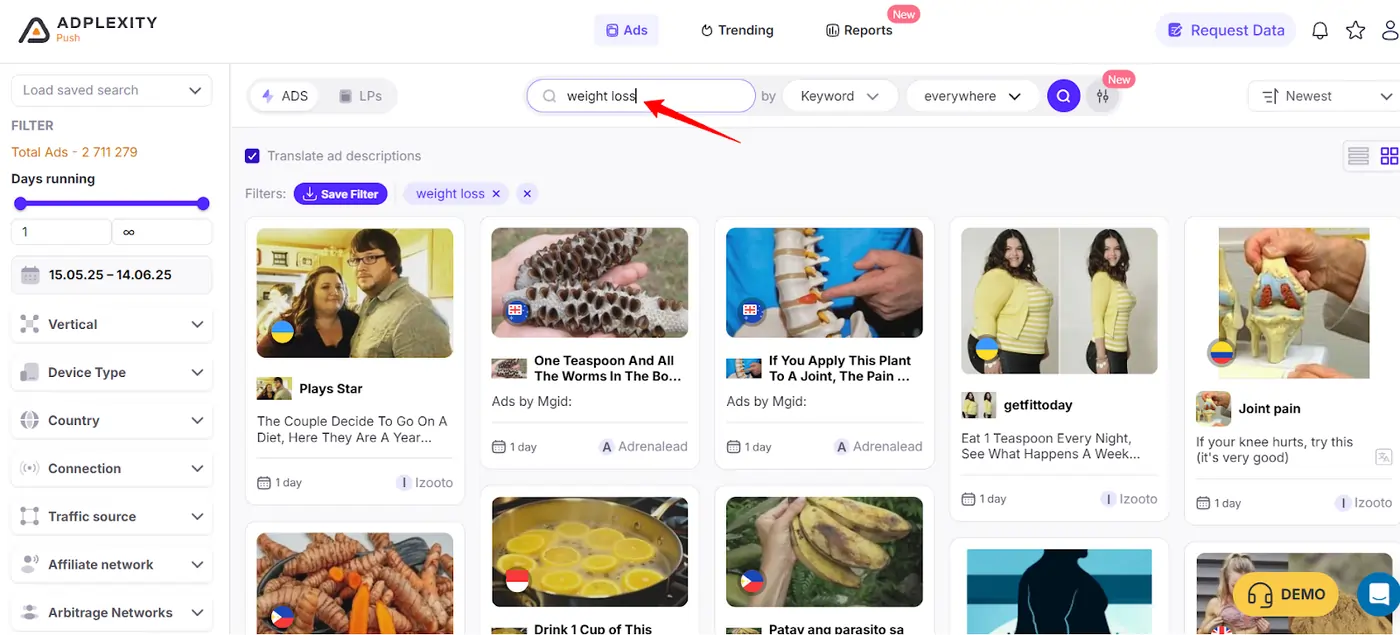Click the Plays Star advertiser avatar
Screen dimensions: 1400x635
[x=274, y=388]
